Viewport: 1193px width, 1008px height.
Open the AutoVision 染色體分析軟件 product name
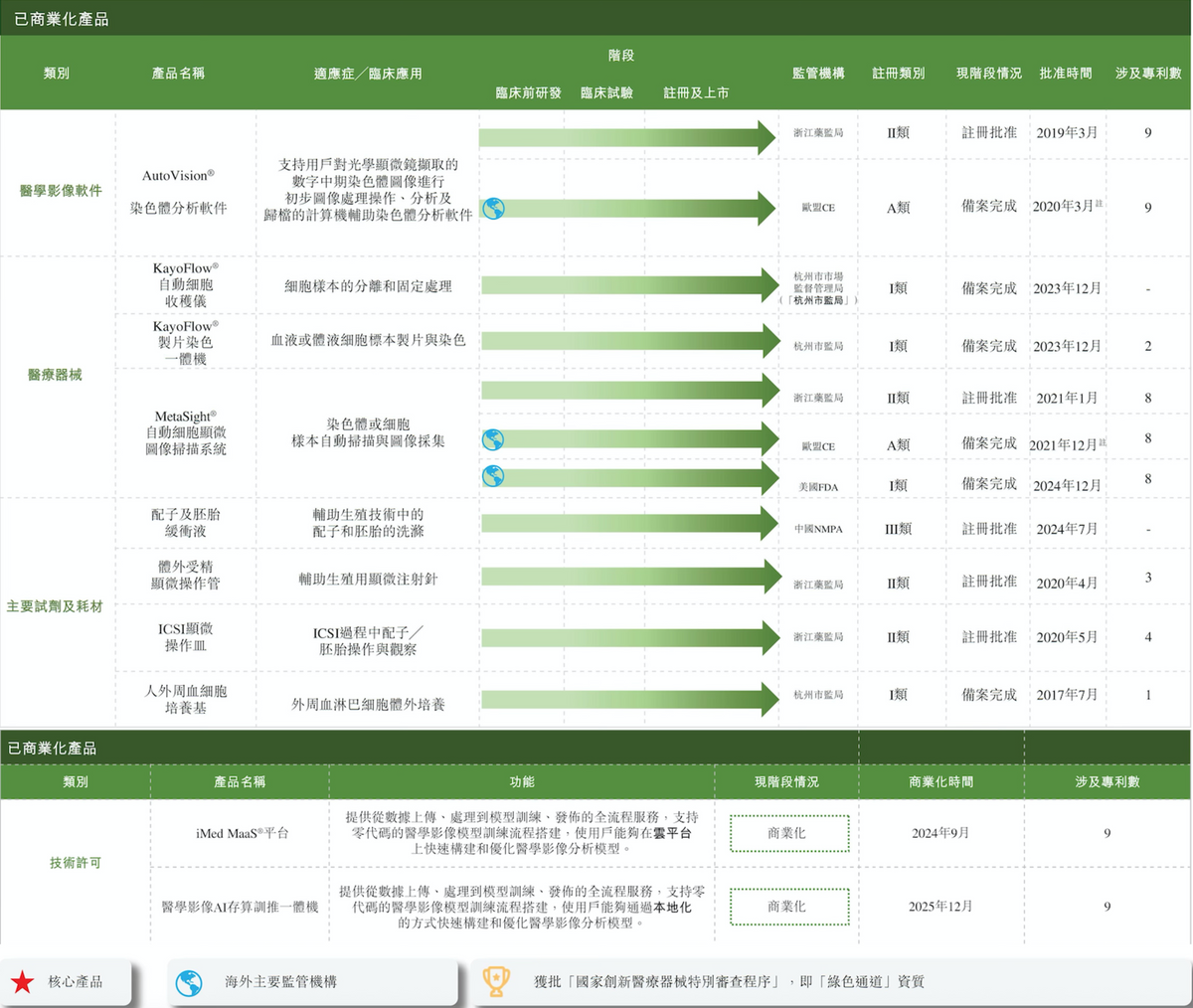click(x=179, y=192)
